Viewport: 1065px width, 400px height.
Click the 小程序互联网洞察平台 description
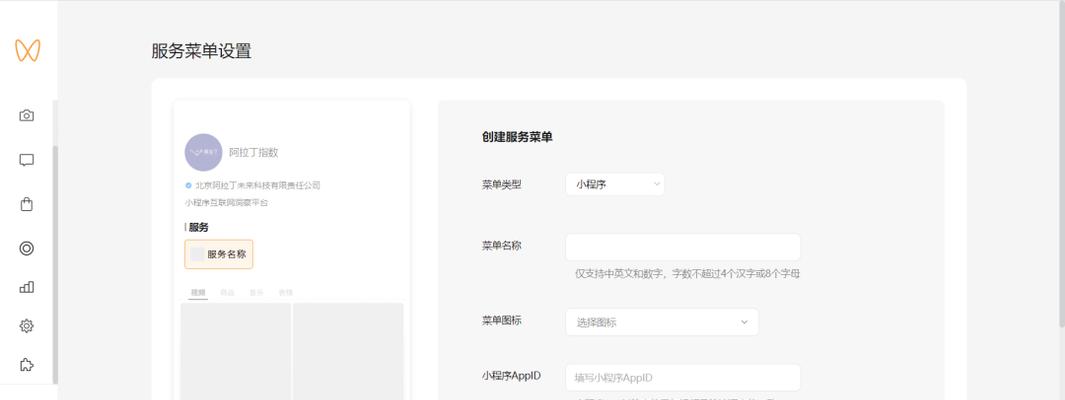pyautogui.click(x=226, y=202)
